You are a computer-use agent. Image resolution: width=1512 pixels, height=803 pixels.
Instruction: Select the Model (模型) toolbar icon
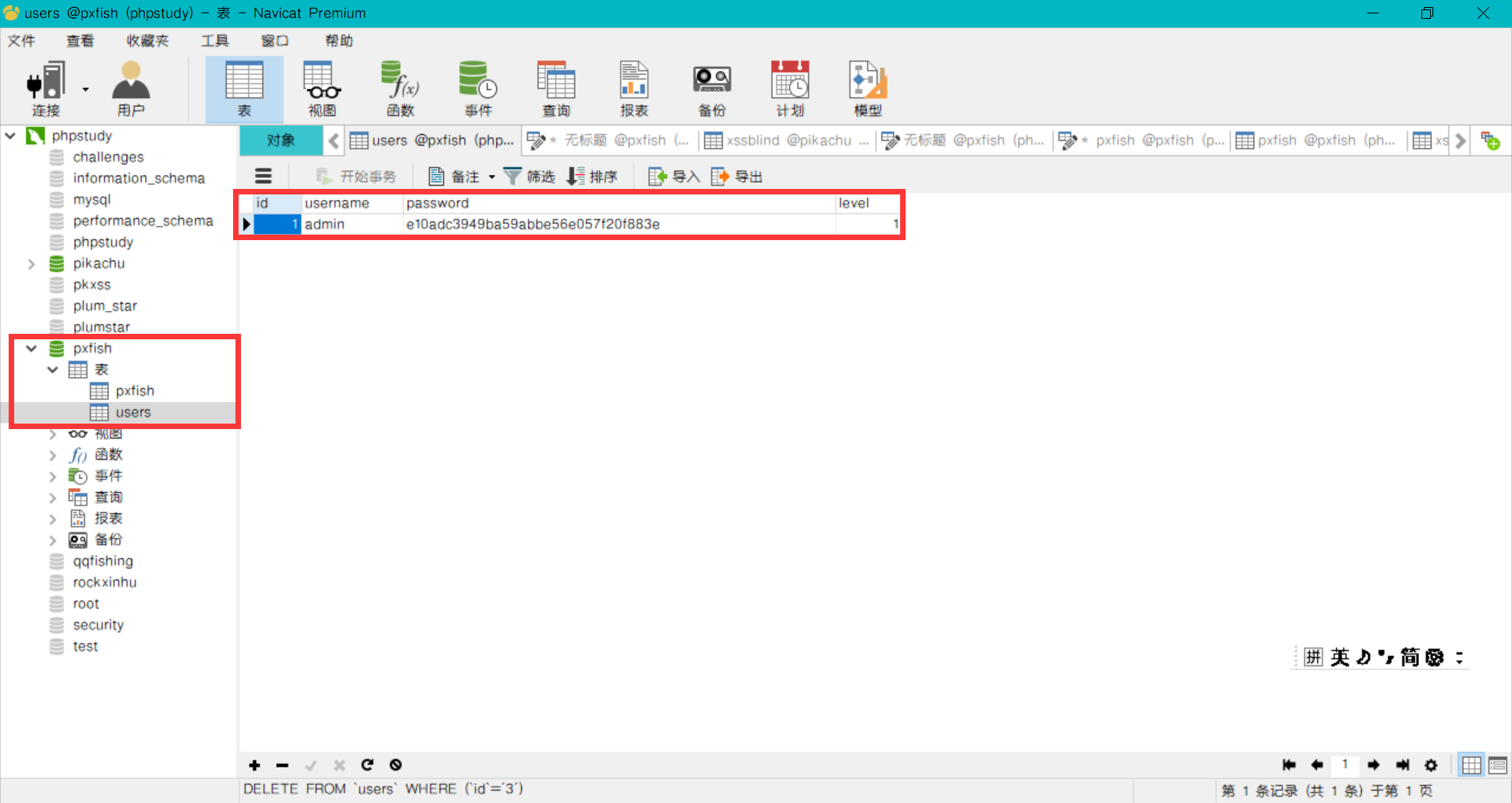point(868,88)
